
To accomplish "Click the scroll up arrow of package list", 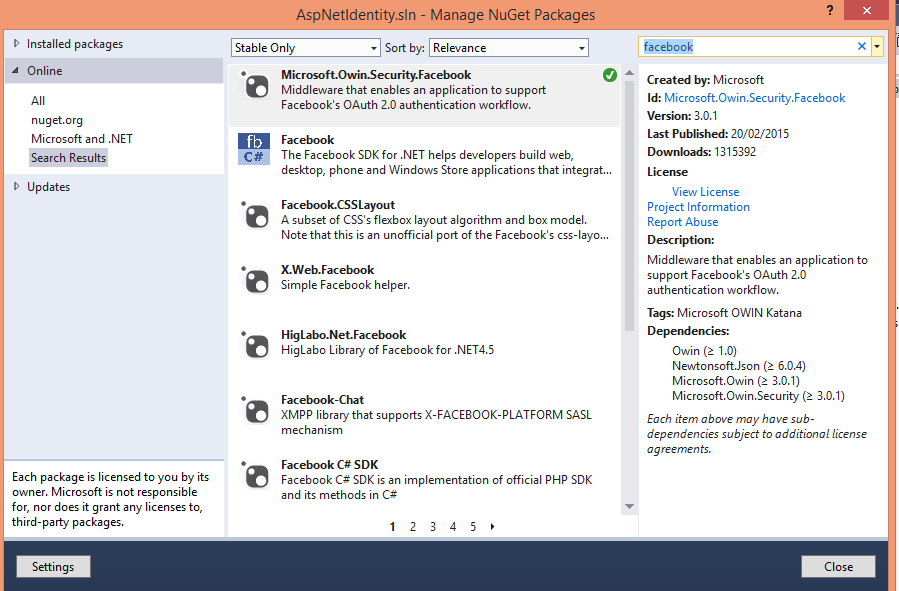I will click(x=630, y=73).
